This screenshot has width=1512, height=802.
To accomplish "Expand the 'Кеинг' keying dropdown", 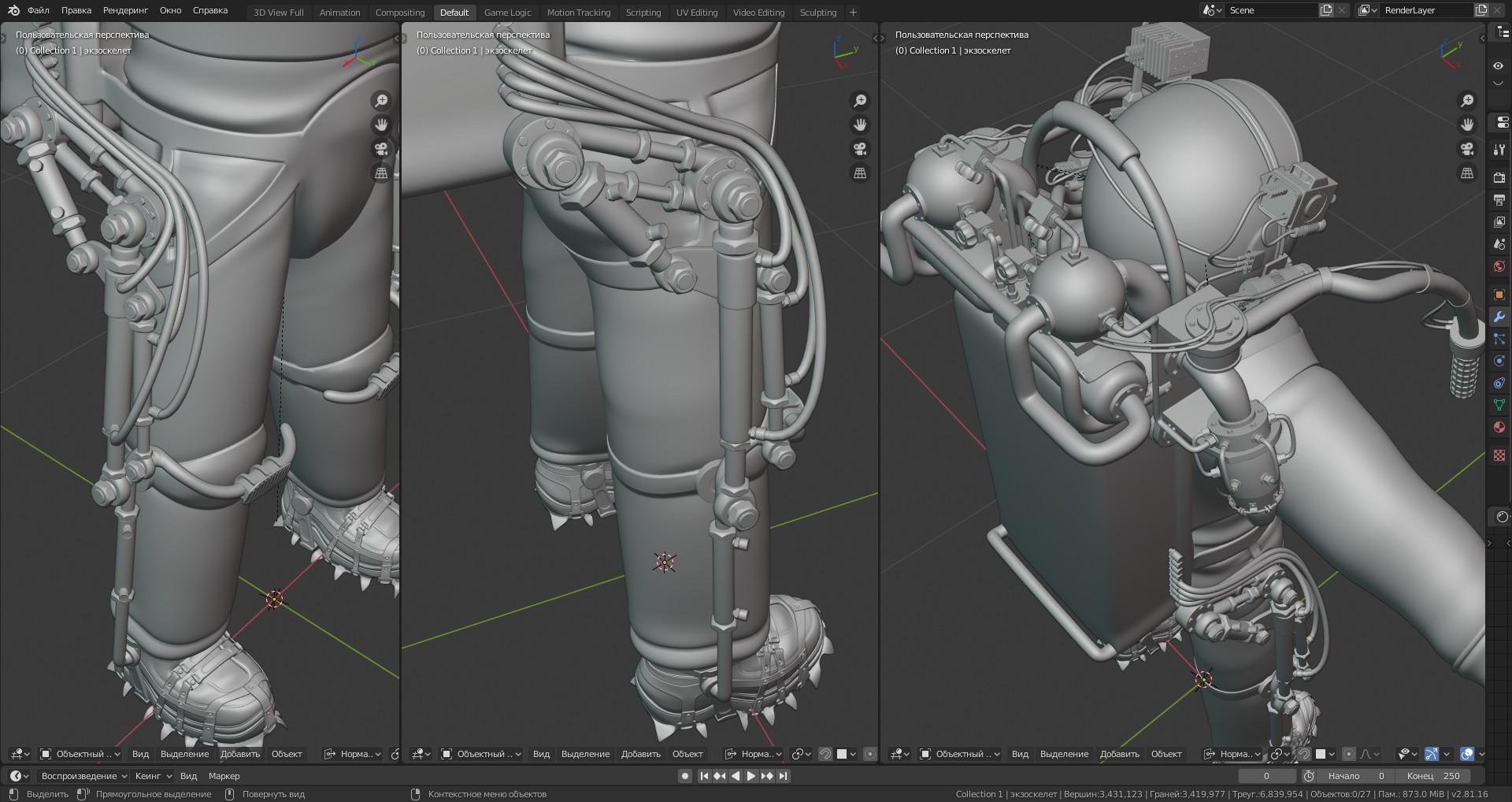I will [x=152, y=776].
